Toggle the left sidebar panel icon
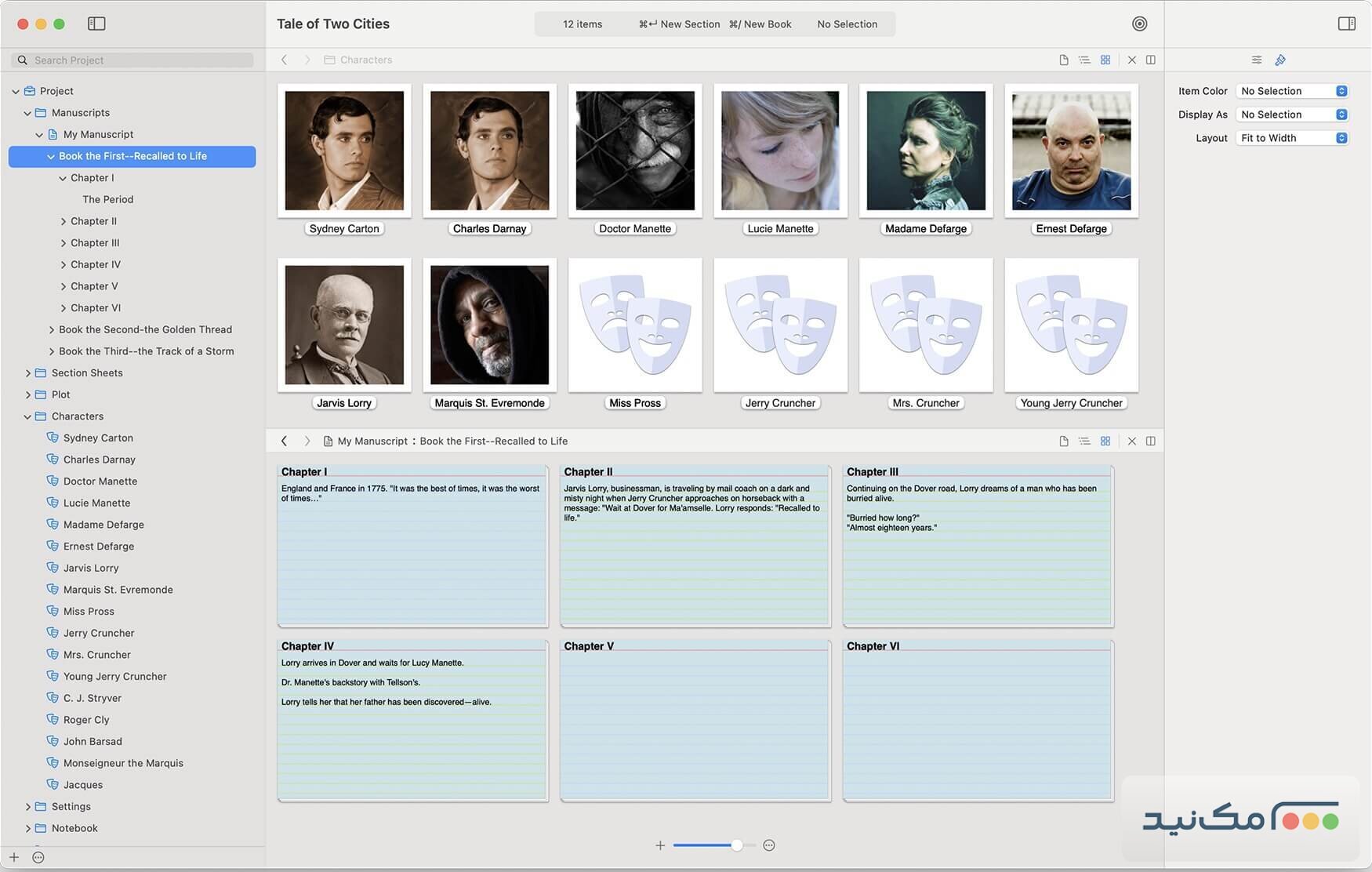 click(x=96, y=24)
